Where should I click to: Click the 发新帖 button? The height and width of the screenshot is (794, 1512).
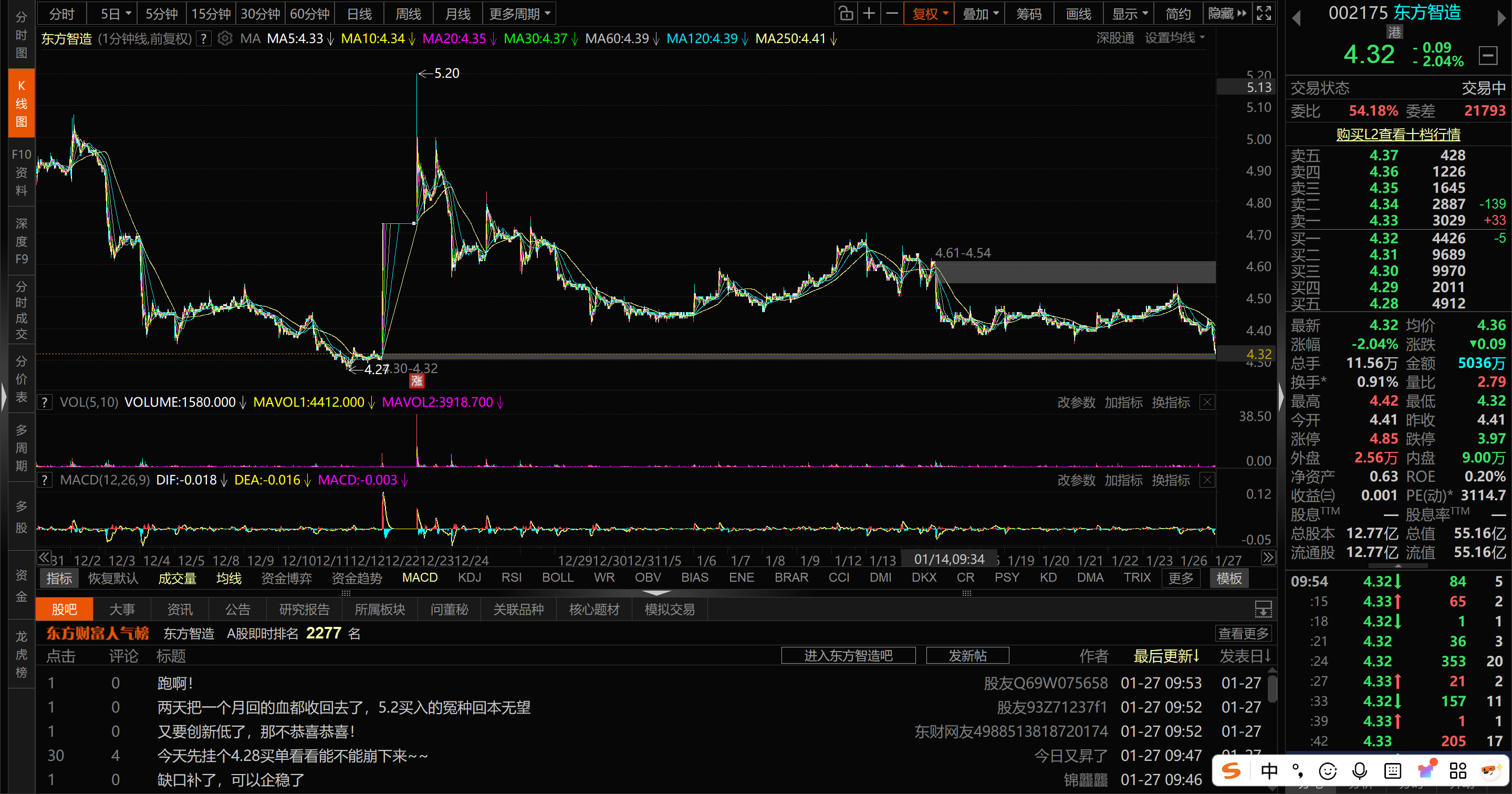click(x=967, y=655)
